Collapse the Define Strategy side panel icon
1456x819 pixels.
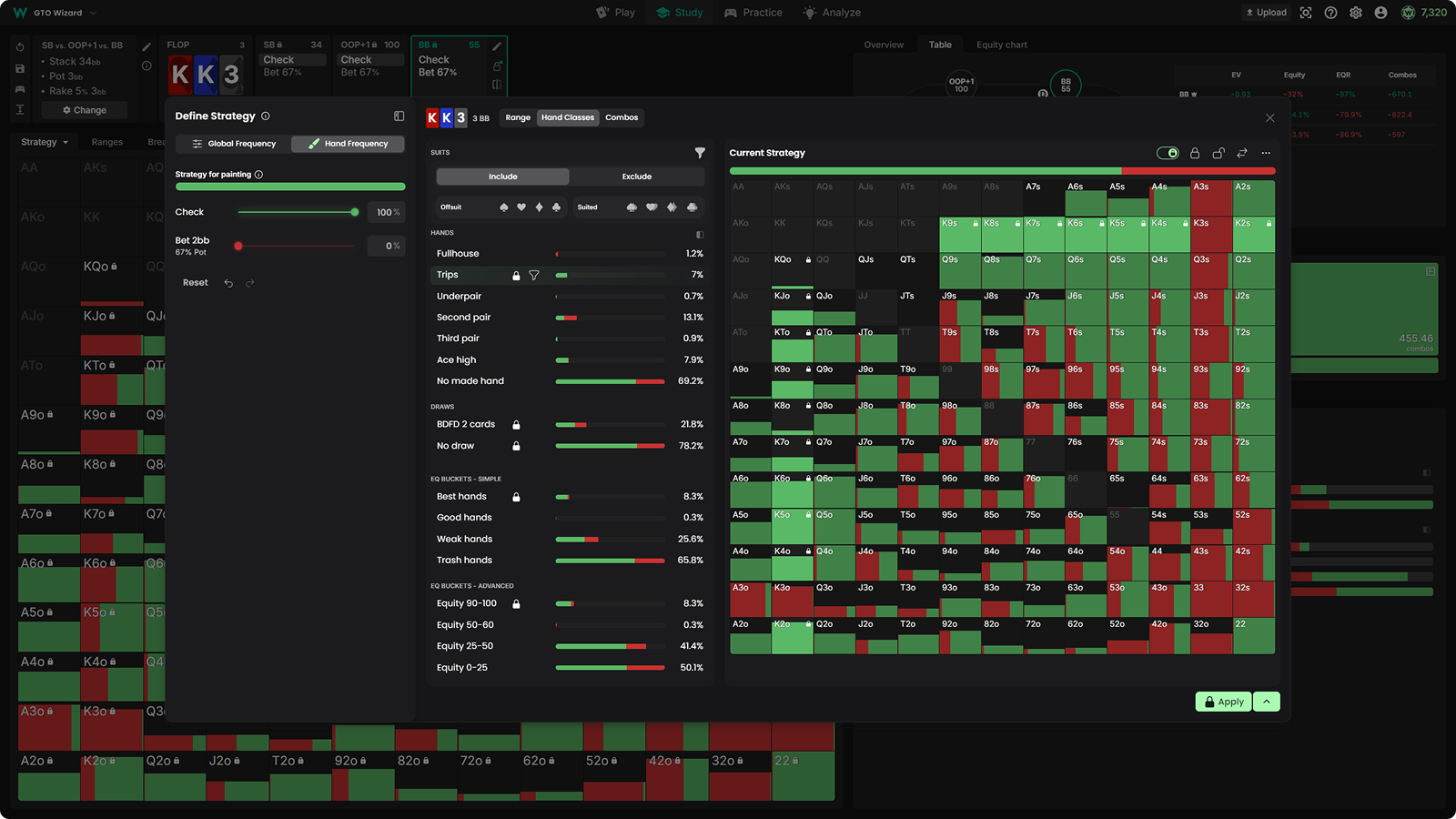point(399,116)
